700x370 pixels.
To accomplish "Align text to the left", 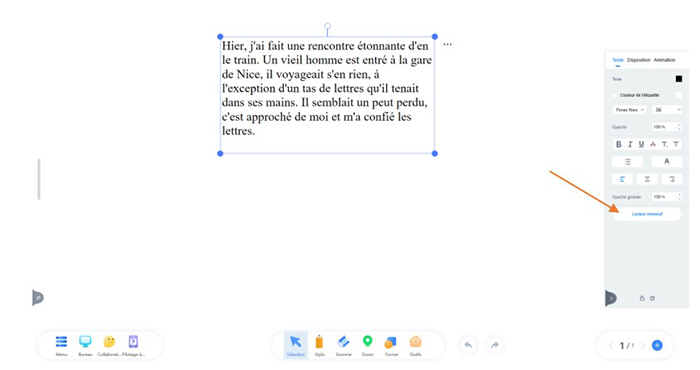I will click(x=622, y=179).
